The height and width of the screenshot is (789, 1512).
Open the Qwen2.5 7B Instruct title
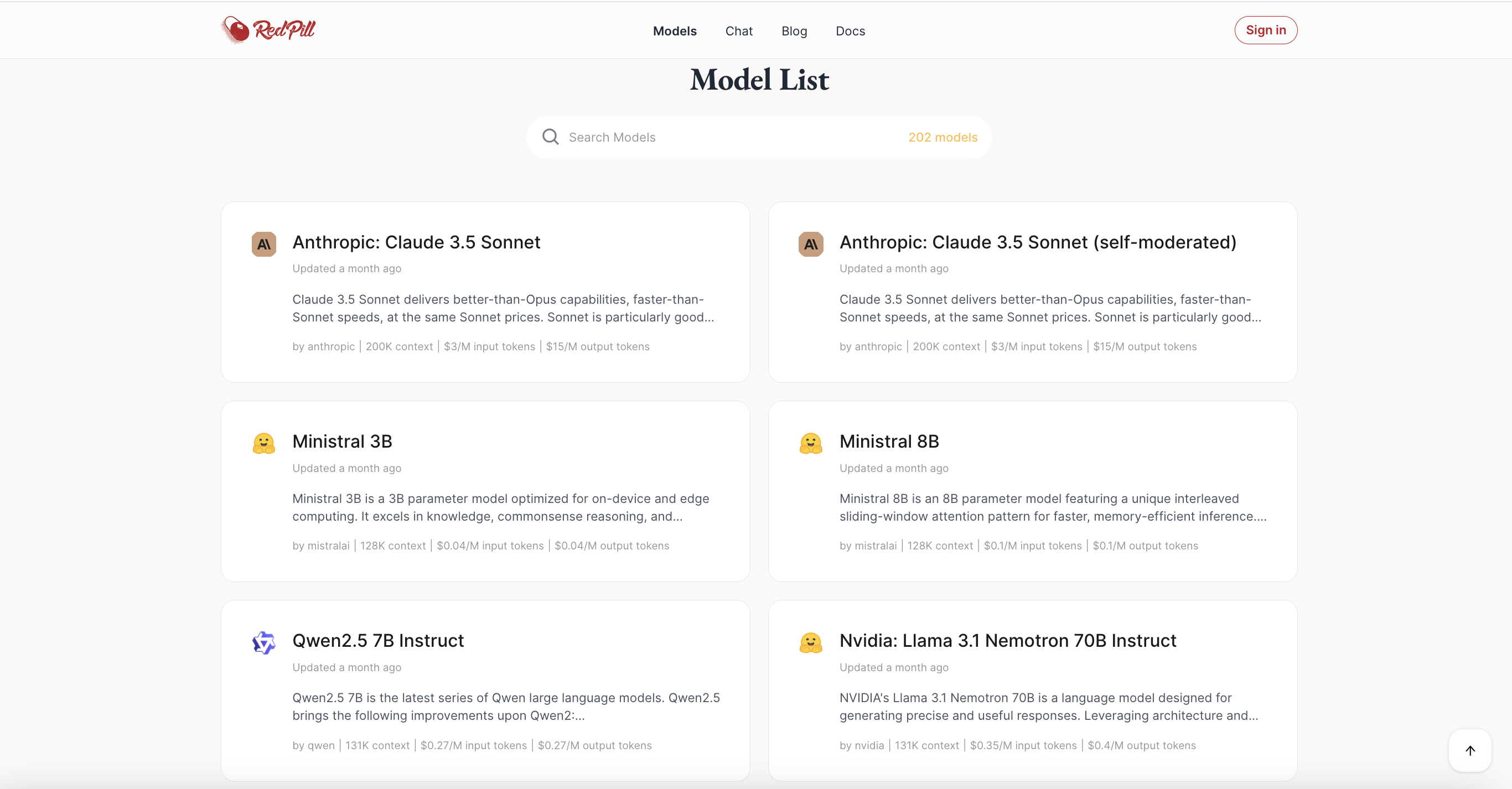378,641
